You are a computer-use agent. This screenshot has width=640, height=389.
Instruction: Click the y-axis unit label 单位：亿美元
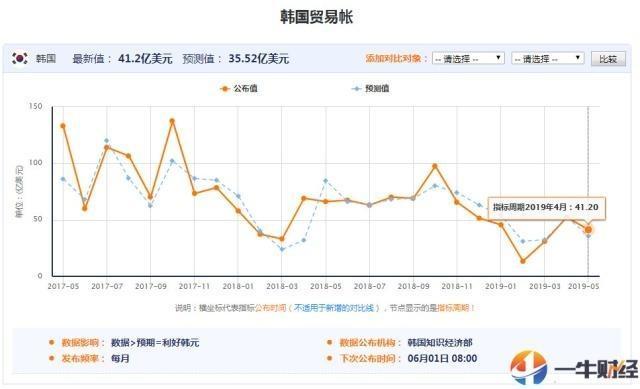click(x=19, y=191)
